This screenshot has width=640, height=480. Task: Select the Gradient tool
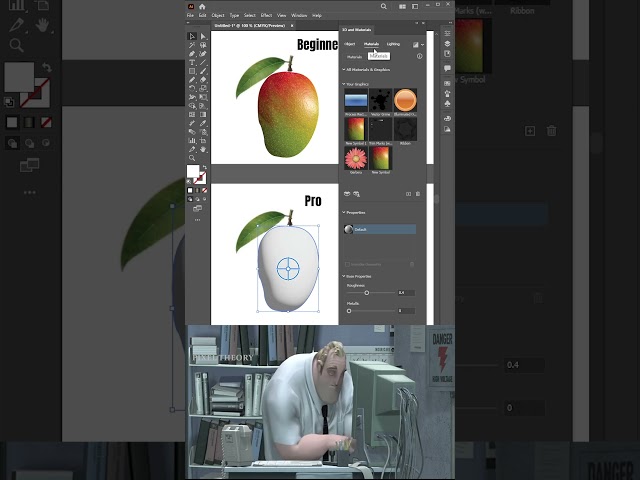[203, 114]
